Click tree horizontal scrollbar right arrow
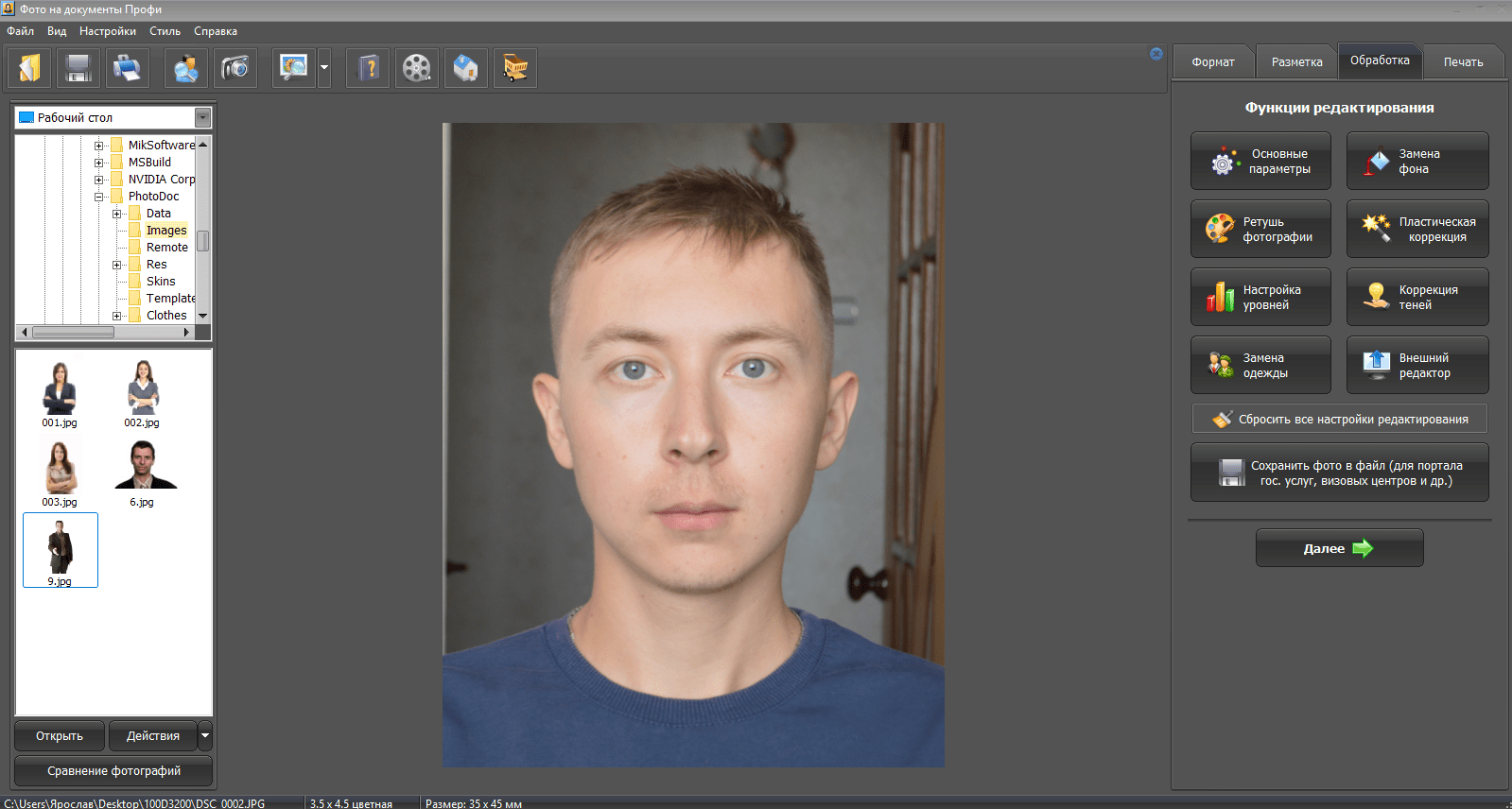Viewport: 1512px width, 809px height. (186, 332)
